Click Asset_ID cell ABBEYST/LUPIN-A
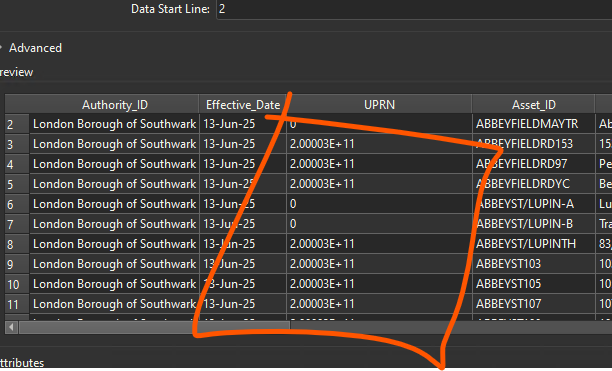 coord(534,204)
